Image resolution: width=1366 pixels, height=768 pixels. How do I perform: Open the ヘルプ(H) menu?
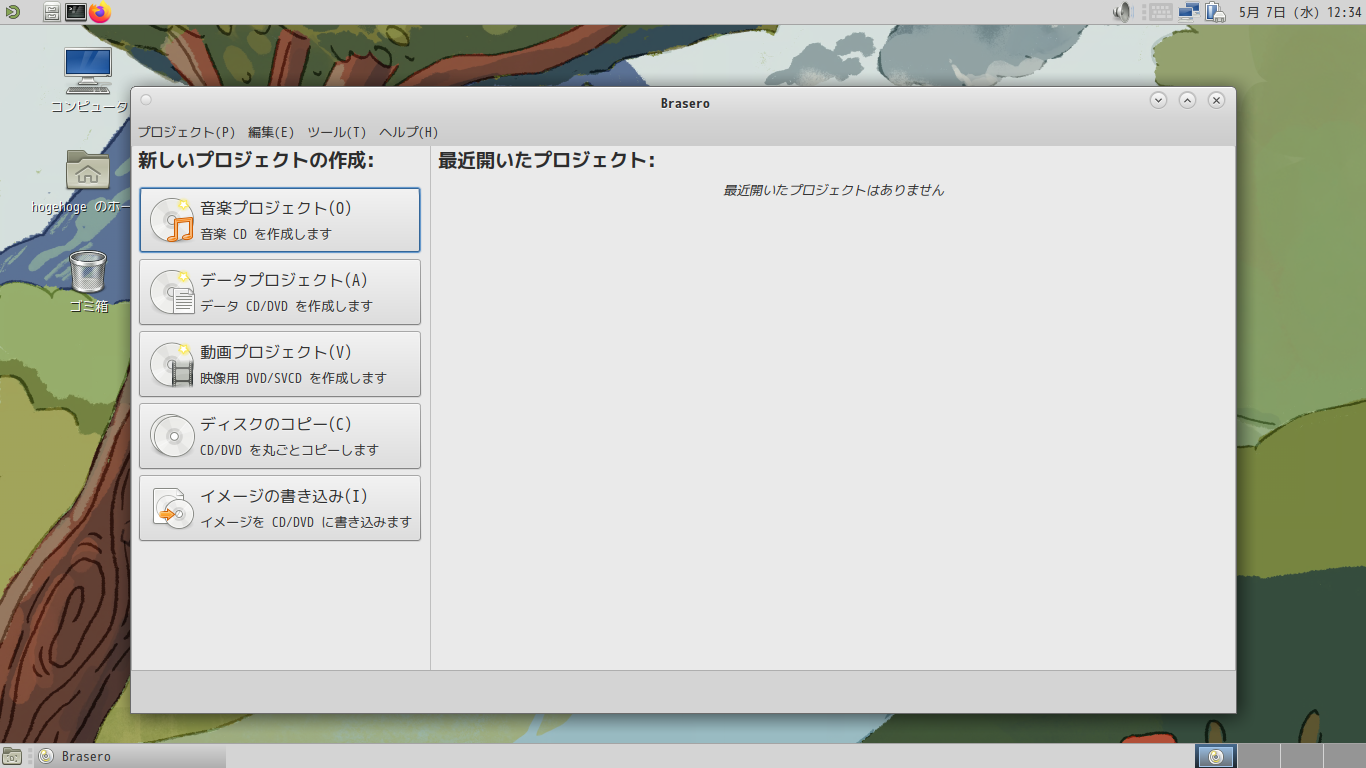click(x=409, y=132)
